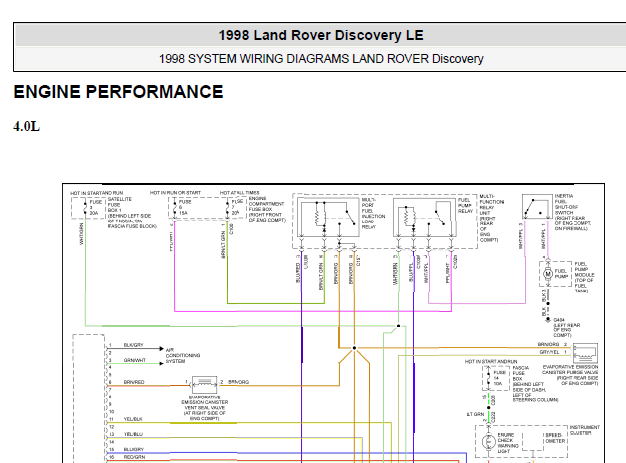This screenshot has width=626, height=463.
Task: Click the fuel injection load relay schematic box
Action: tap(330, 217)
